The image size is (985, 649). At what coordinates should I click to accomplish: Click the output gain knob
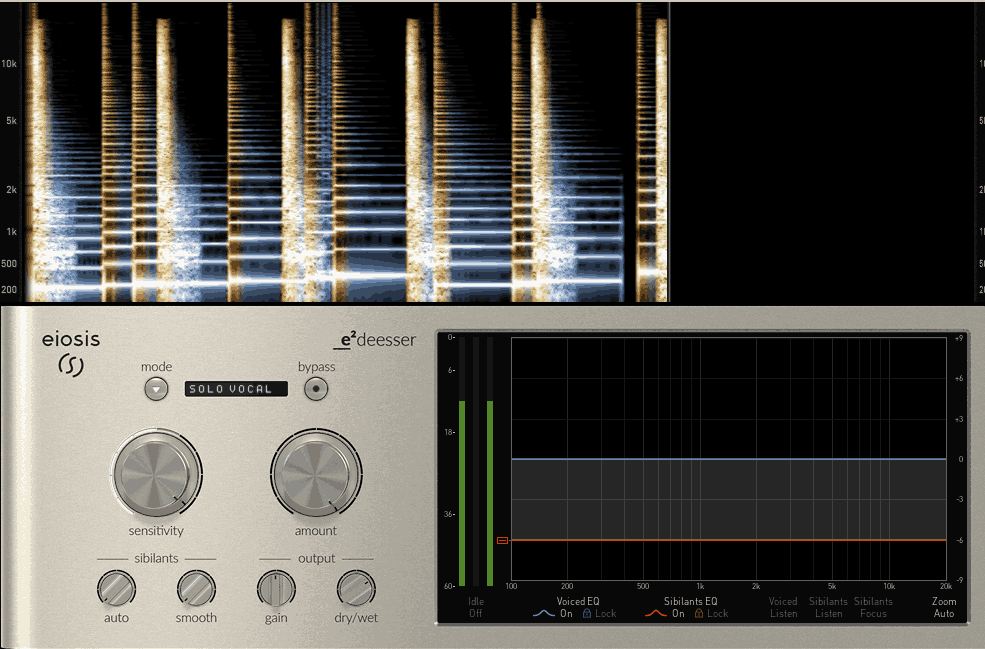[276, 589]
